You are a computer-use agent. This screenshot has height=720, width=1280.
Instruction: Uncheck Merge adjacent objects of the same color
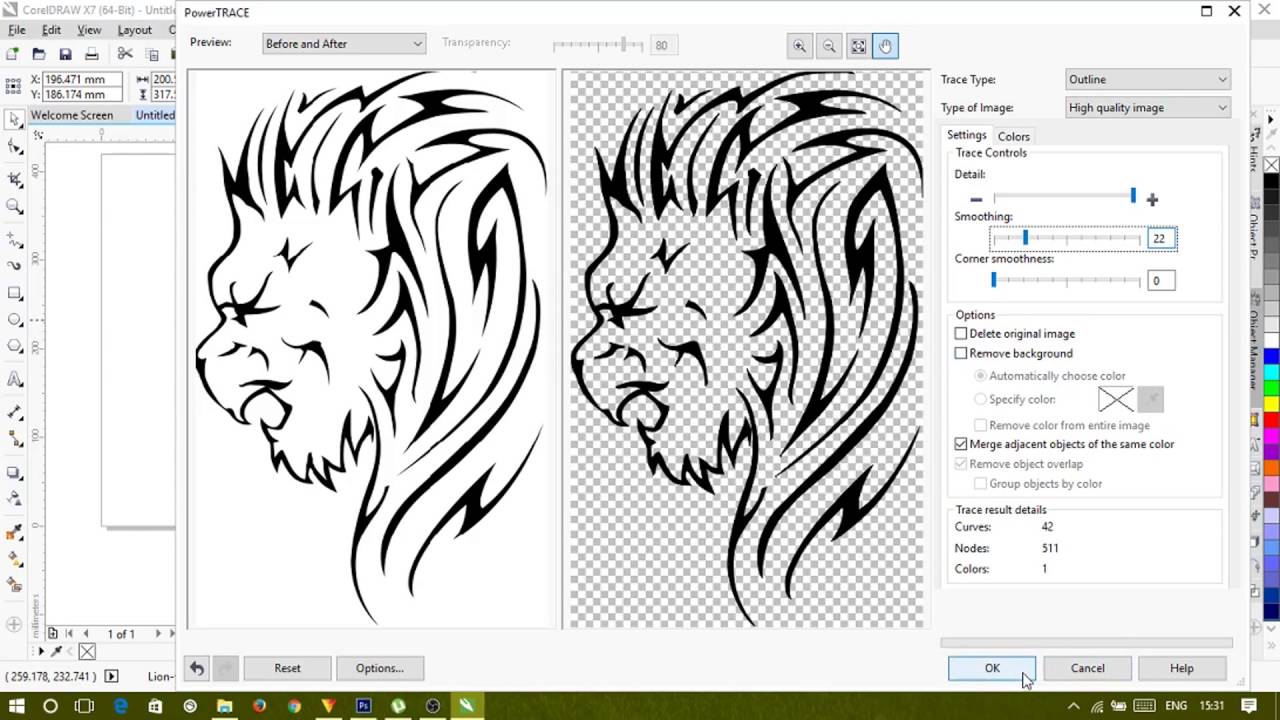point(961,444)
